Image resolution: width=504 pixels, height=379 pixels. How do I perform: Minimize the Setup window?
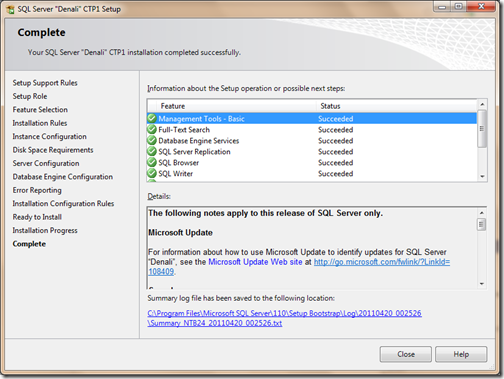(x=442, y=7)
